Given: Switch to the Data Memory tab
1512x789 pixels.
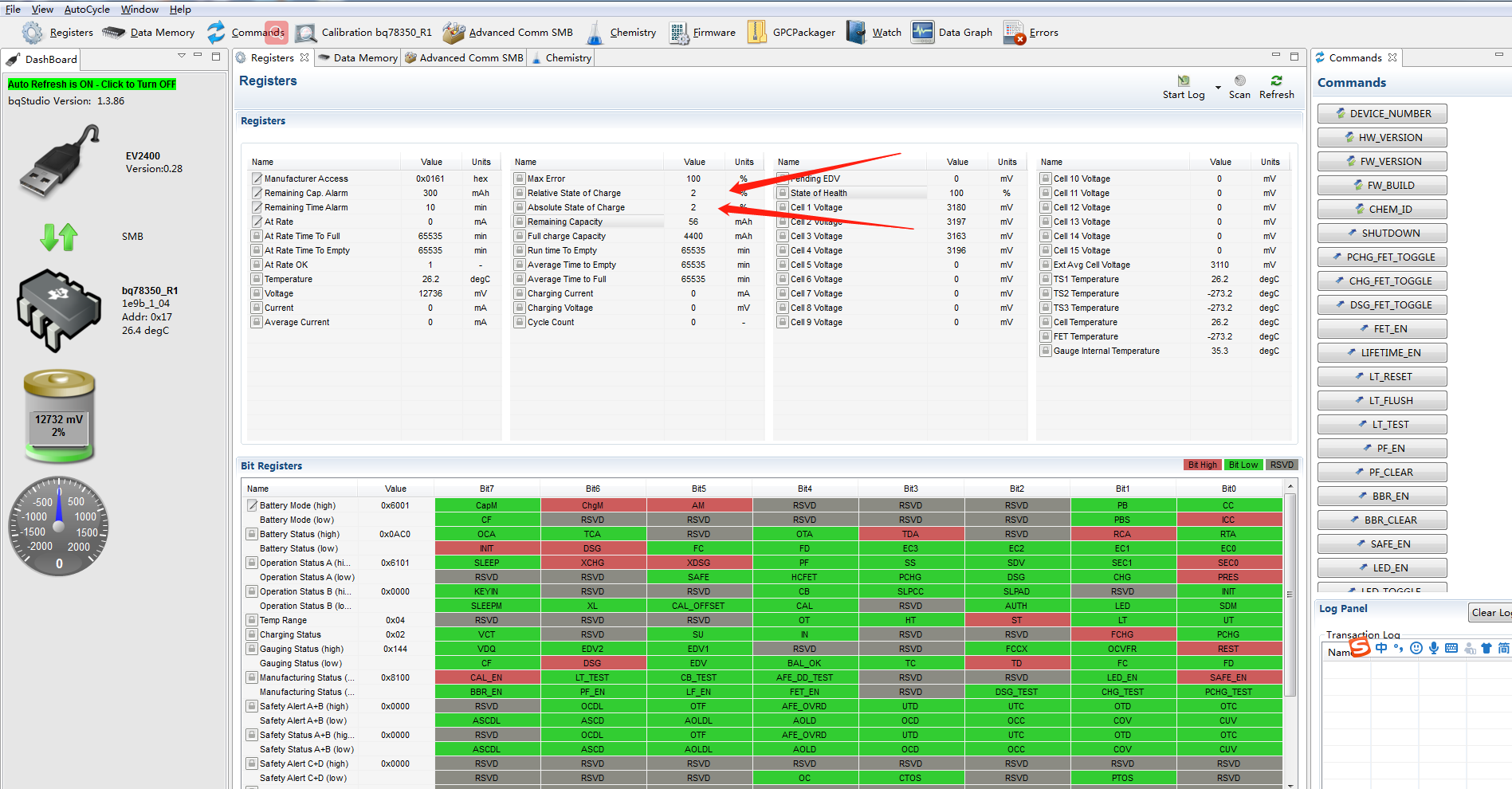Looking at the screenshot, I should pos(358,57).
